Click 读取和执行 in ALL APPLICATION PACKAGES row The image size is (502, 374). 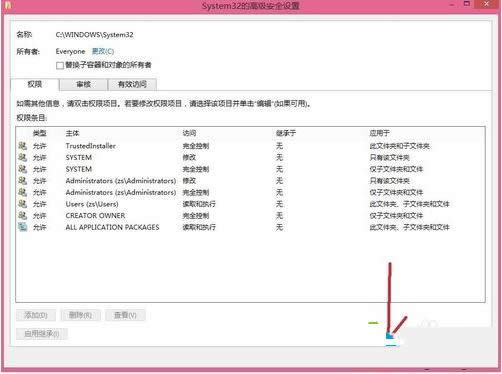pyautogui.click(x=199, y=227)
